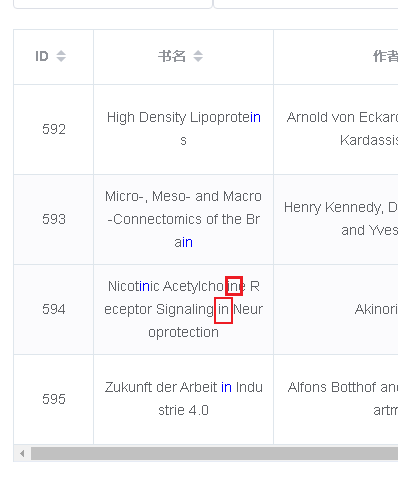Click the scrollbar left arrow button
Screen dimensions: 398x480
point(22,454)
